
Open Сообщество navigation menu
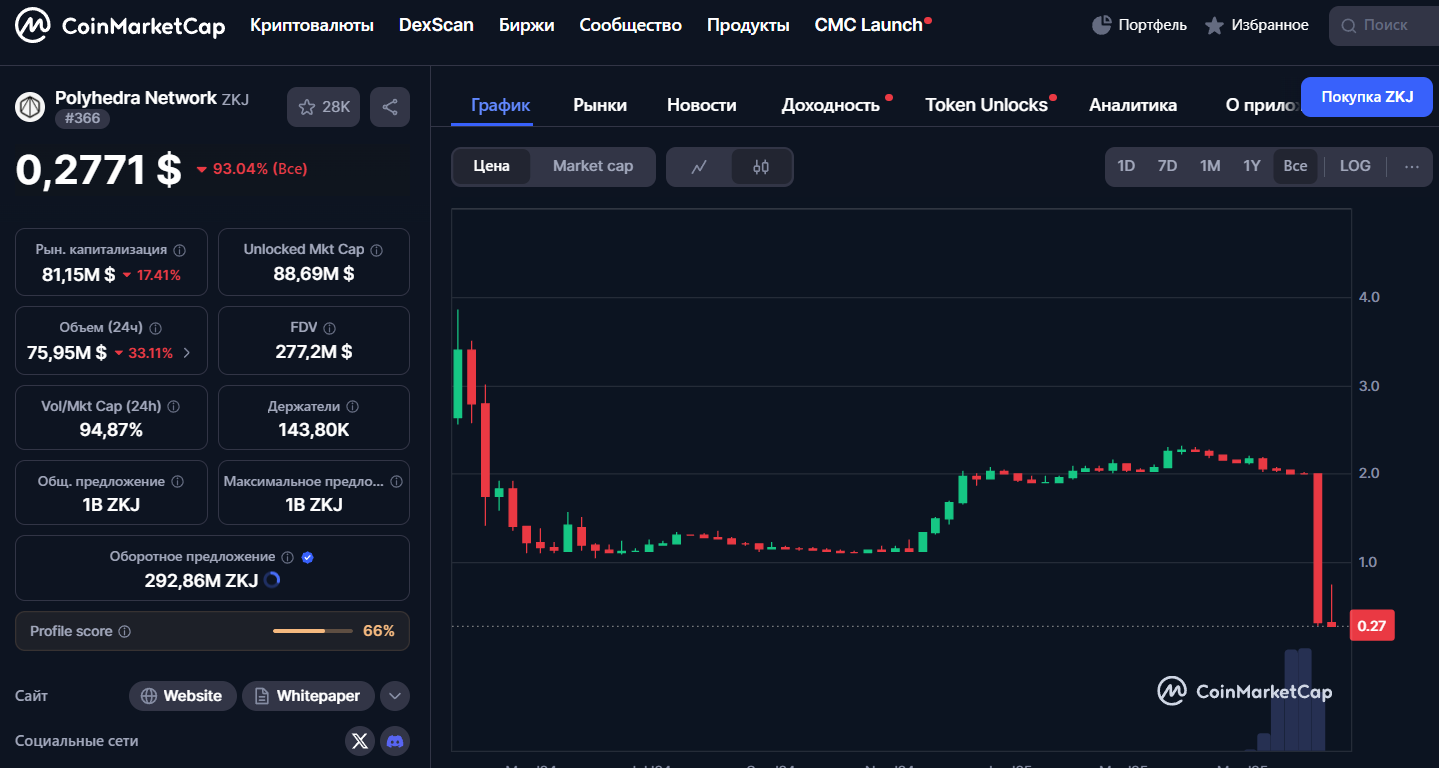click(630, 25)
